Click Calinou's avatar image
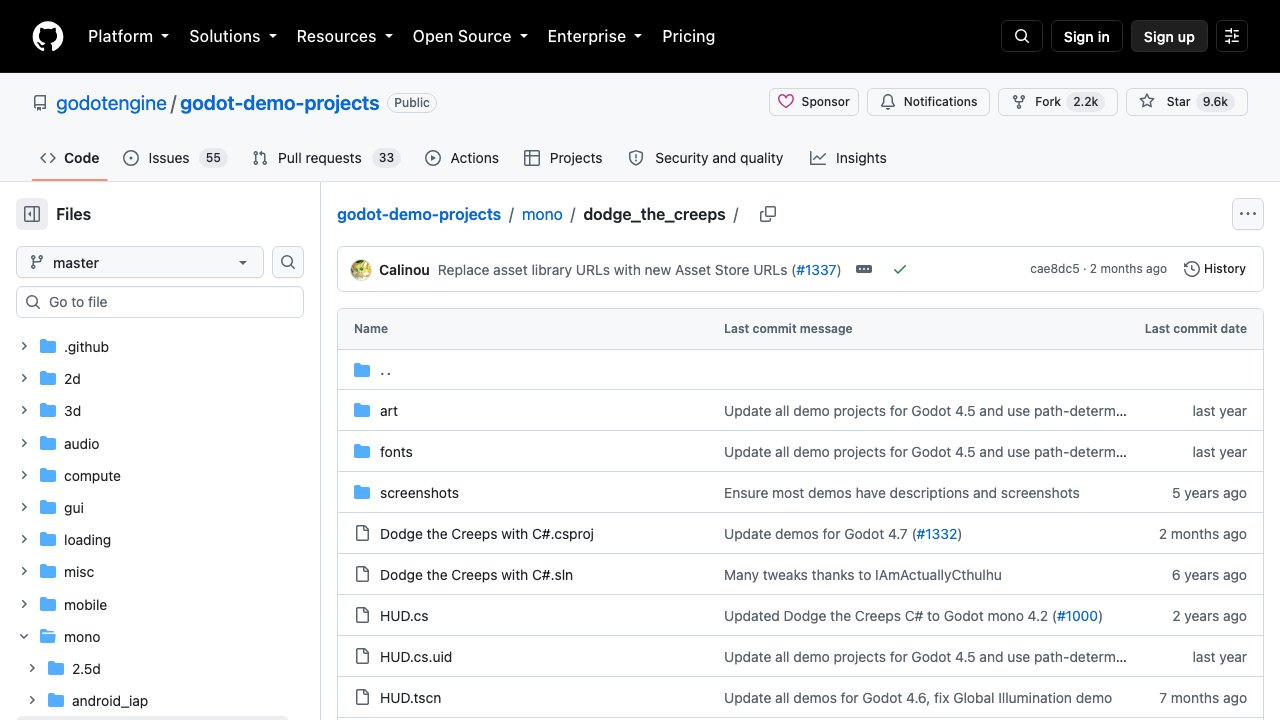The height and width of the screenshot is (720, 1280). click(361, 269)
